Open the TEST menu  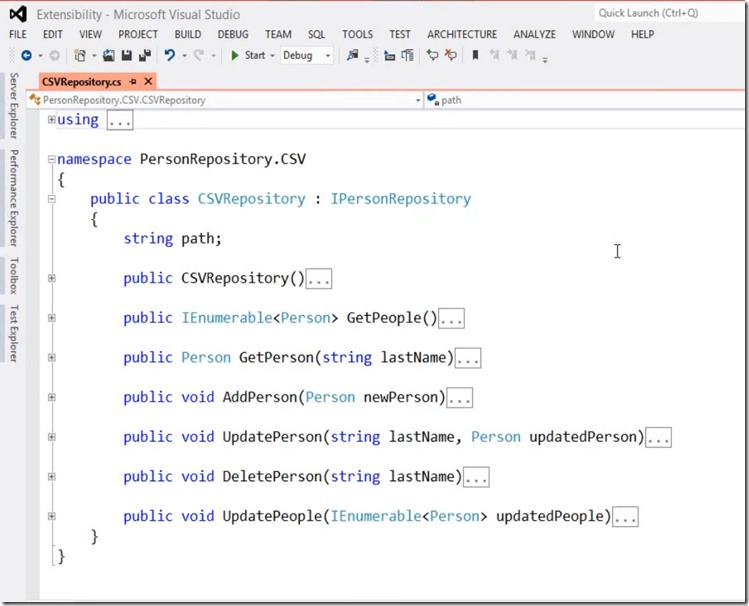[x=400, y=34]
